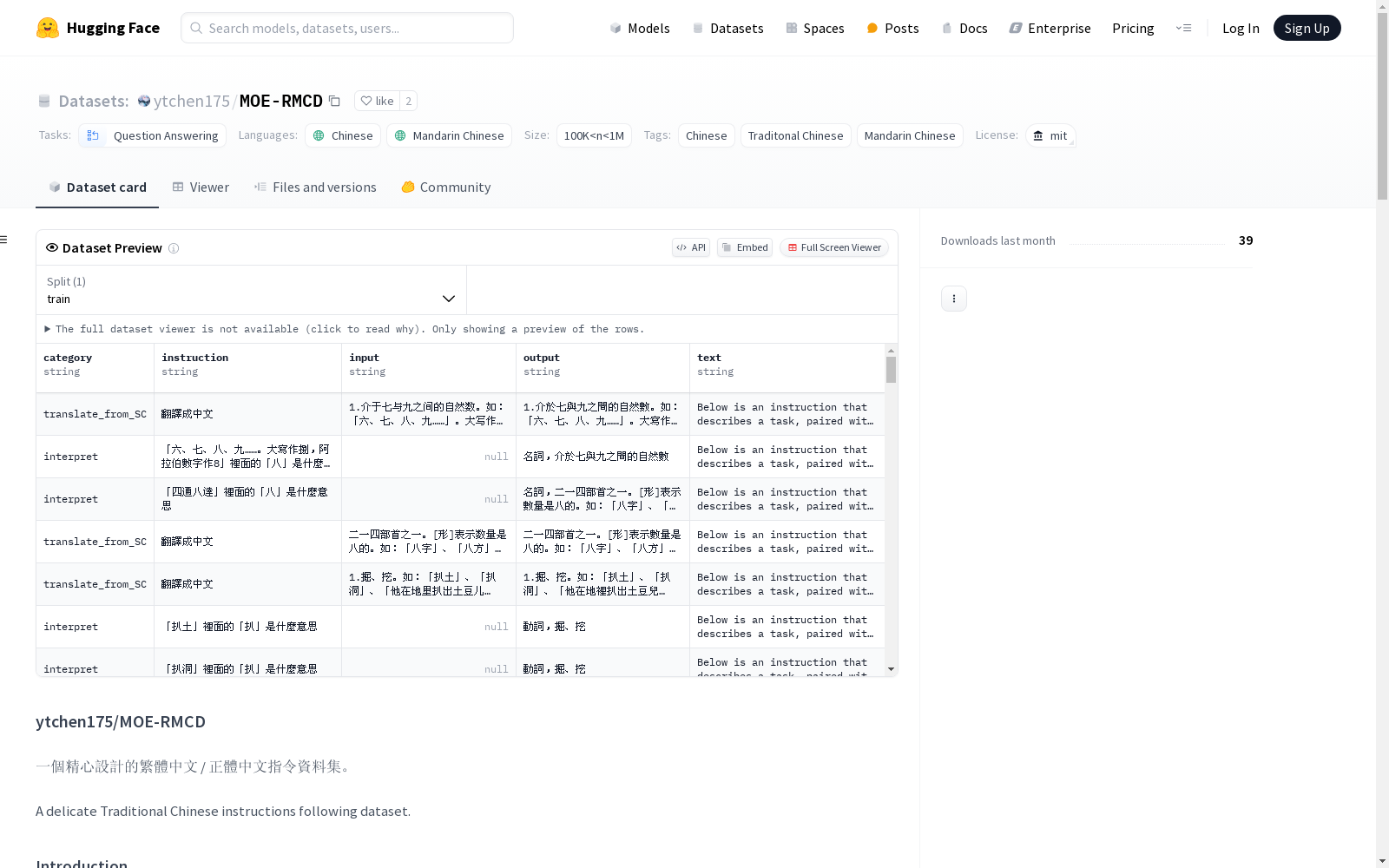Click the like count 2
1389x868 pixels.
(409, 101)
